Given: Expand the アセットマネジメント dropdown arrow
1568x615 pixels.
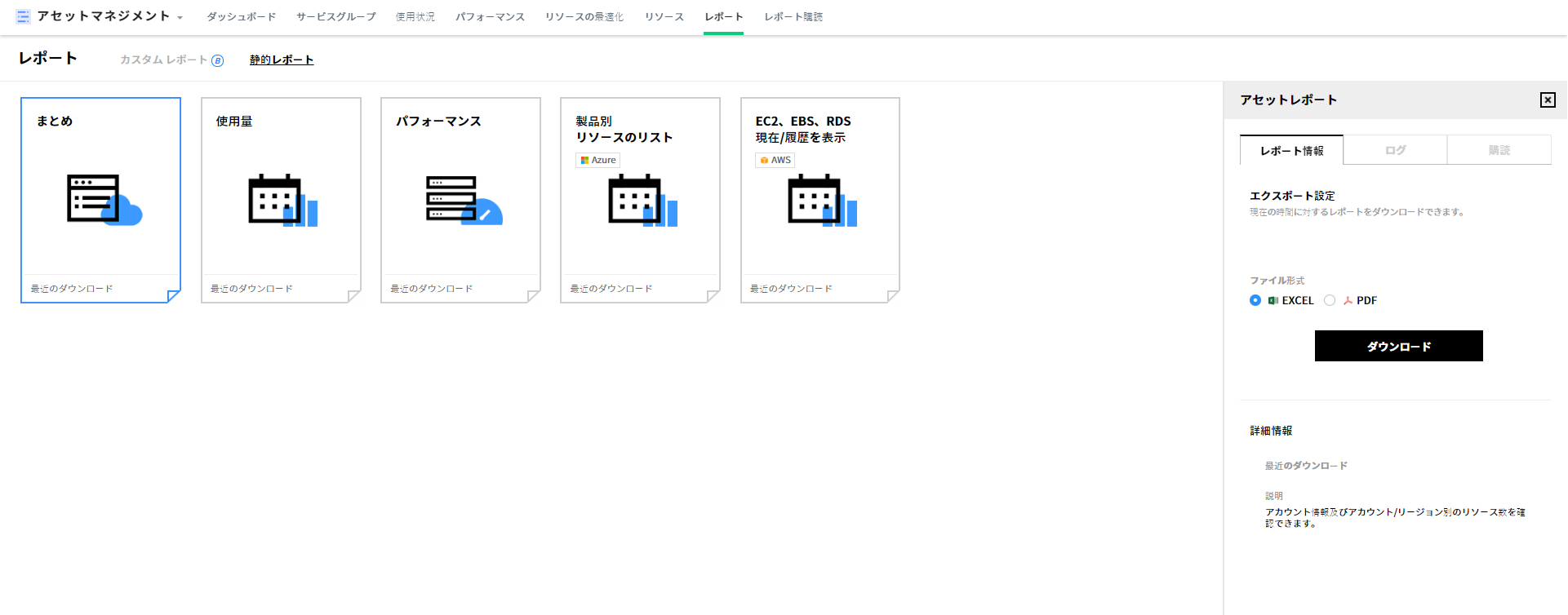Looking at the screenshot, I should tap(180, 17).
